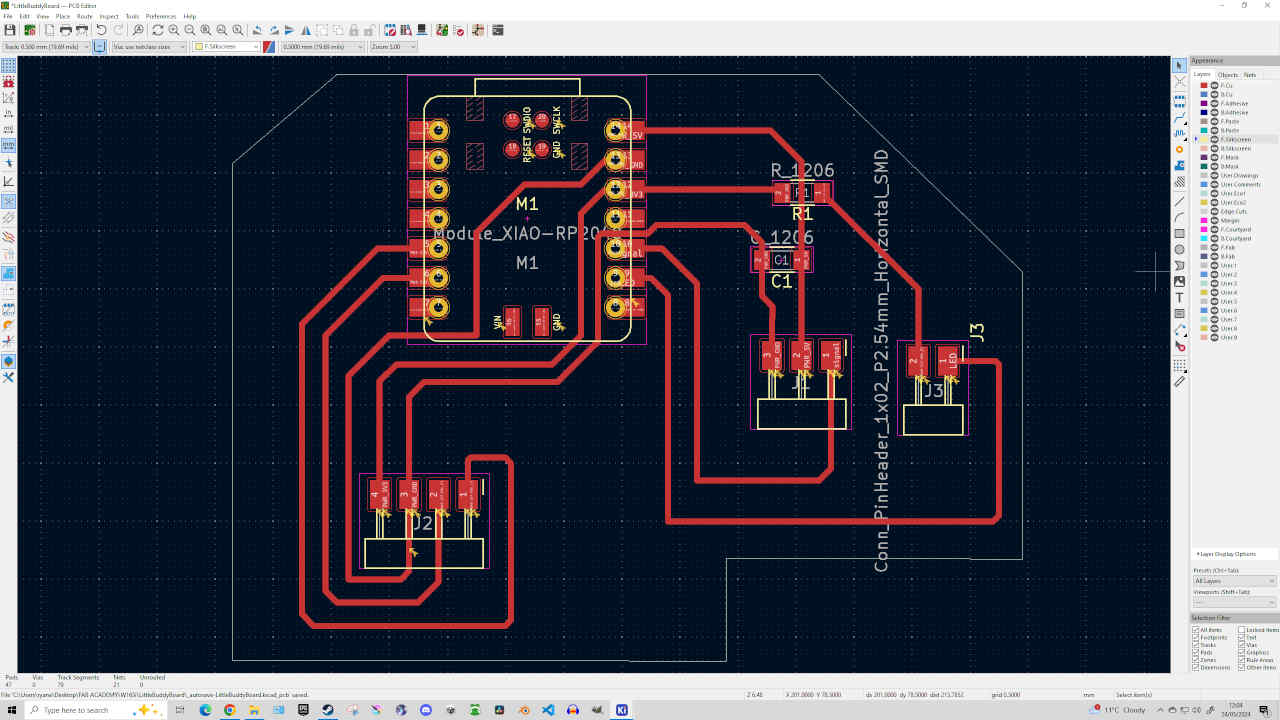Open the Route menu

[x=85, y=16]
